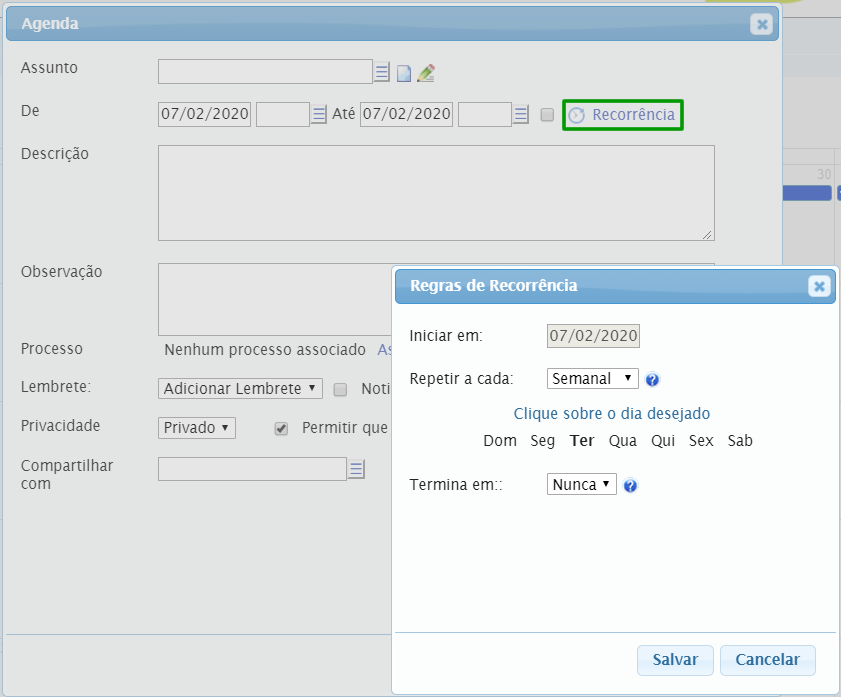841x697 pixels.
Task: Open the Repetir a cada dropdown
Action: 593,379
